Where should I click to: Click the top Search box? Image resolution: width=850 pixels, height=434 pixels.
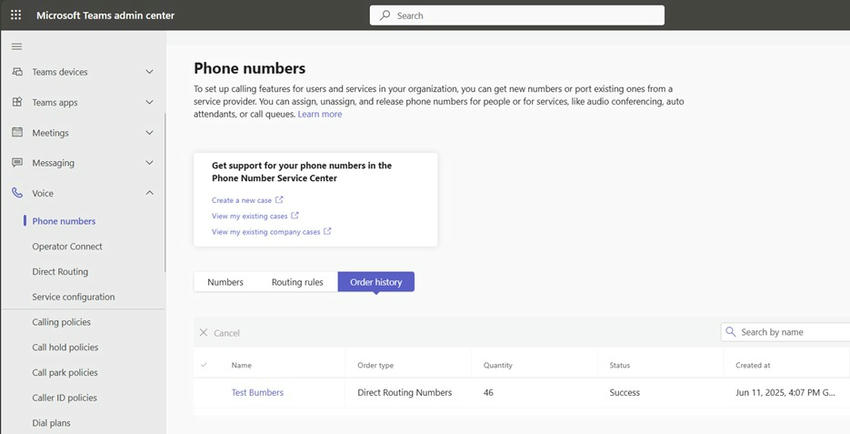517,15
